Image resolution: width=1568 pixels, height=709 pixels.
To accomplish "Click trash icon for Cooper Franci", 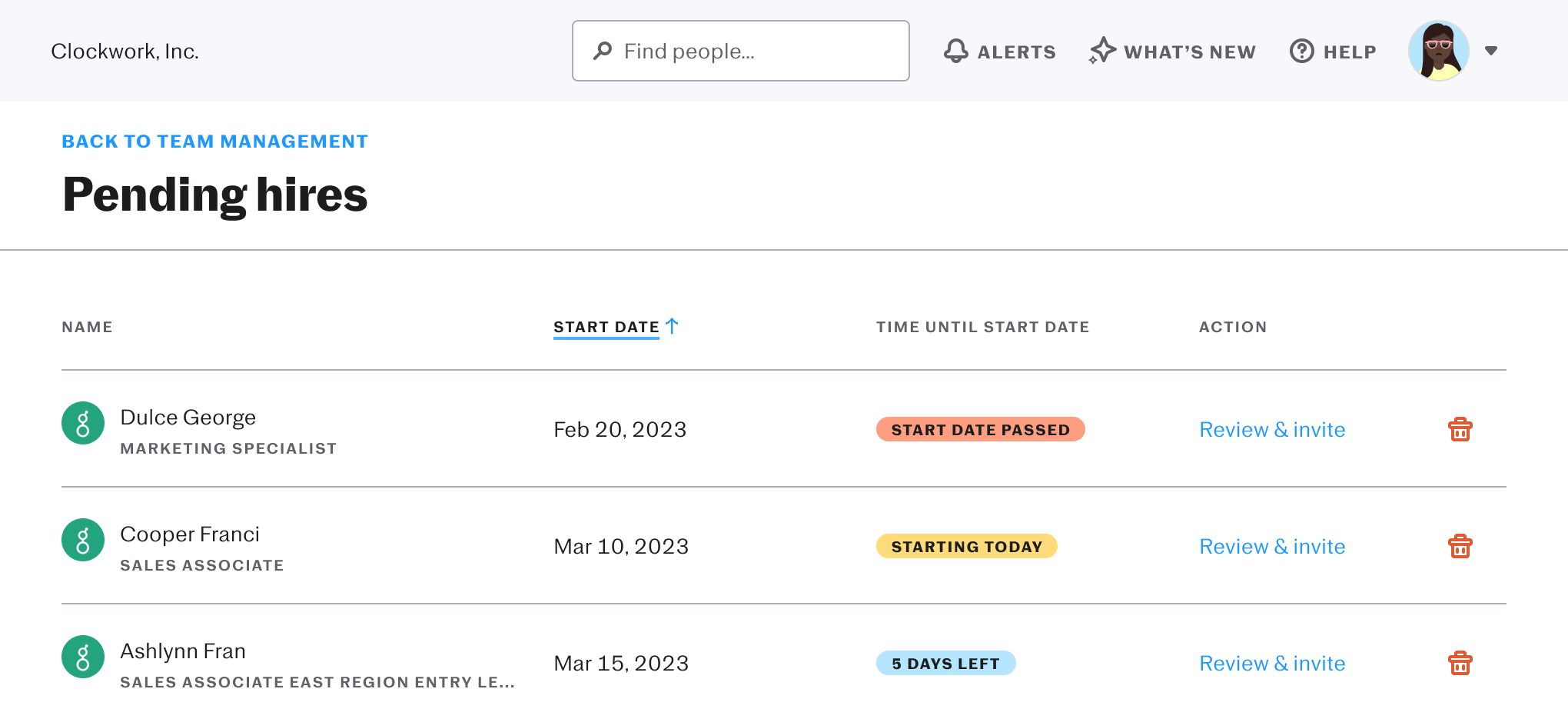I will click(x=1460, y=546).
